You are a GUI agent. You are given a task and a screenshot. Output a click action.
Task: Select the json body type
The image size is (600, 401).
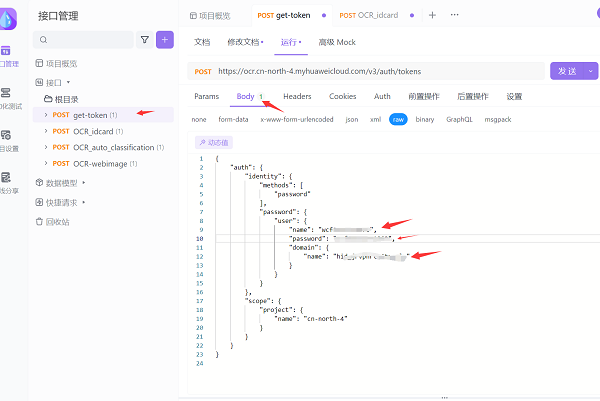(x=352, y=119)
